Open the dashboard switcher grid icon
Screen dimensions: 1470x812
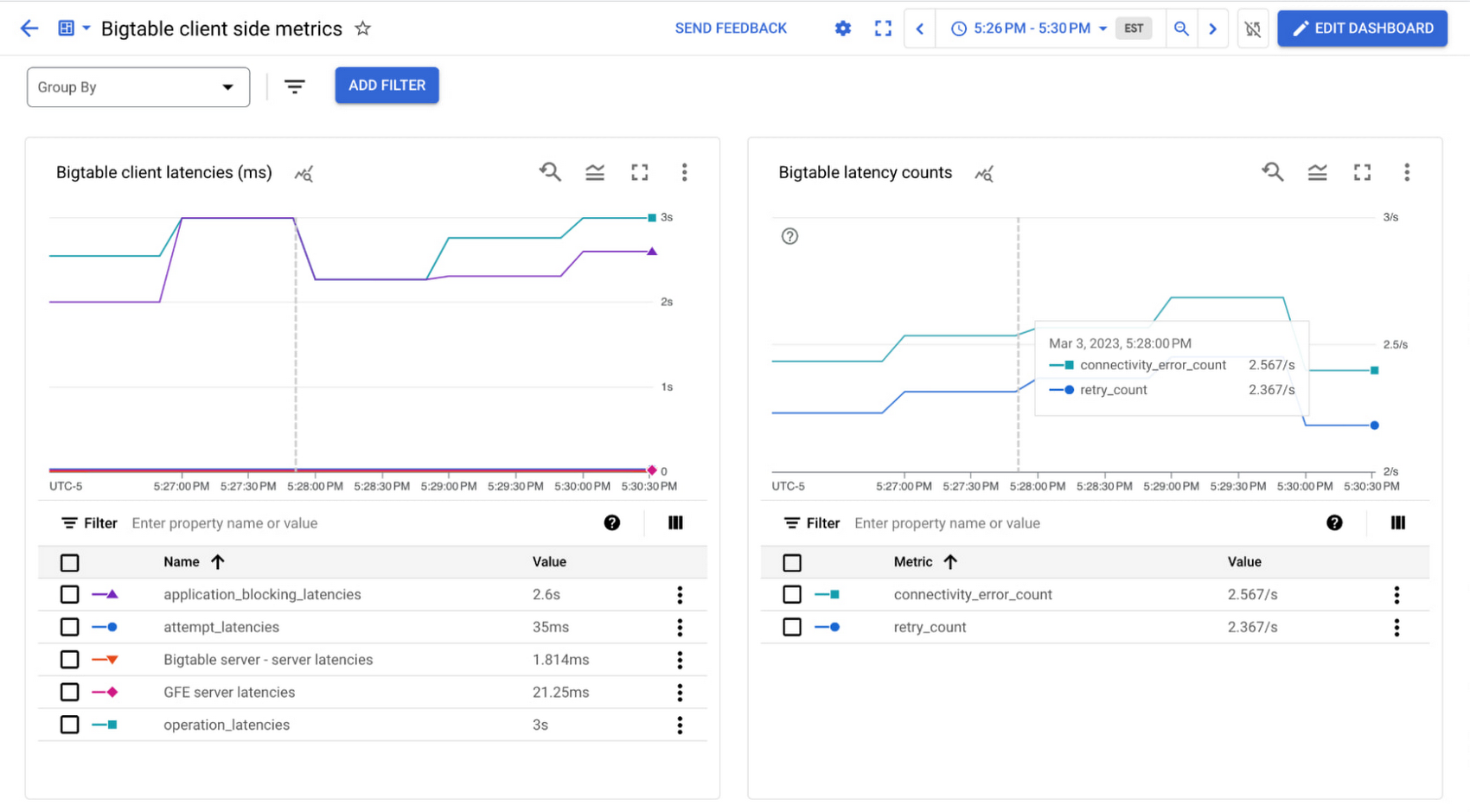(x=73, y=29)
